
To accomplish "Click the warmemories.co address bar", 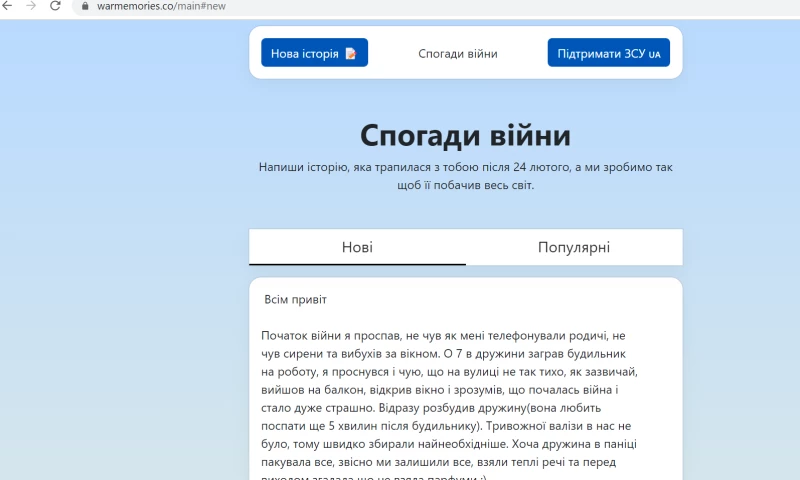I will pos(300,6).
